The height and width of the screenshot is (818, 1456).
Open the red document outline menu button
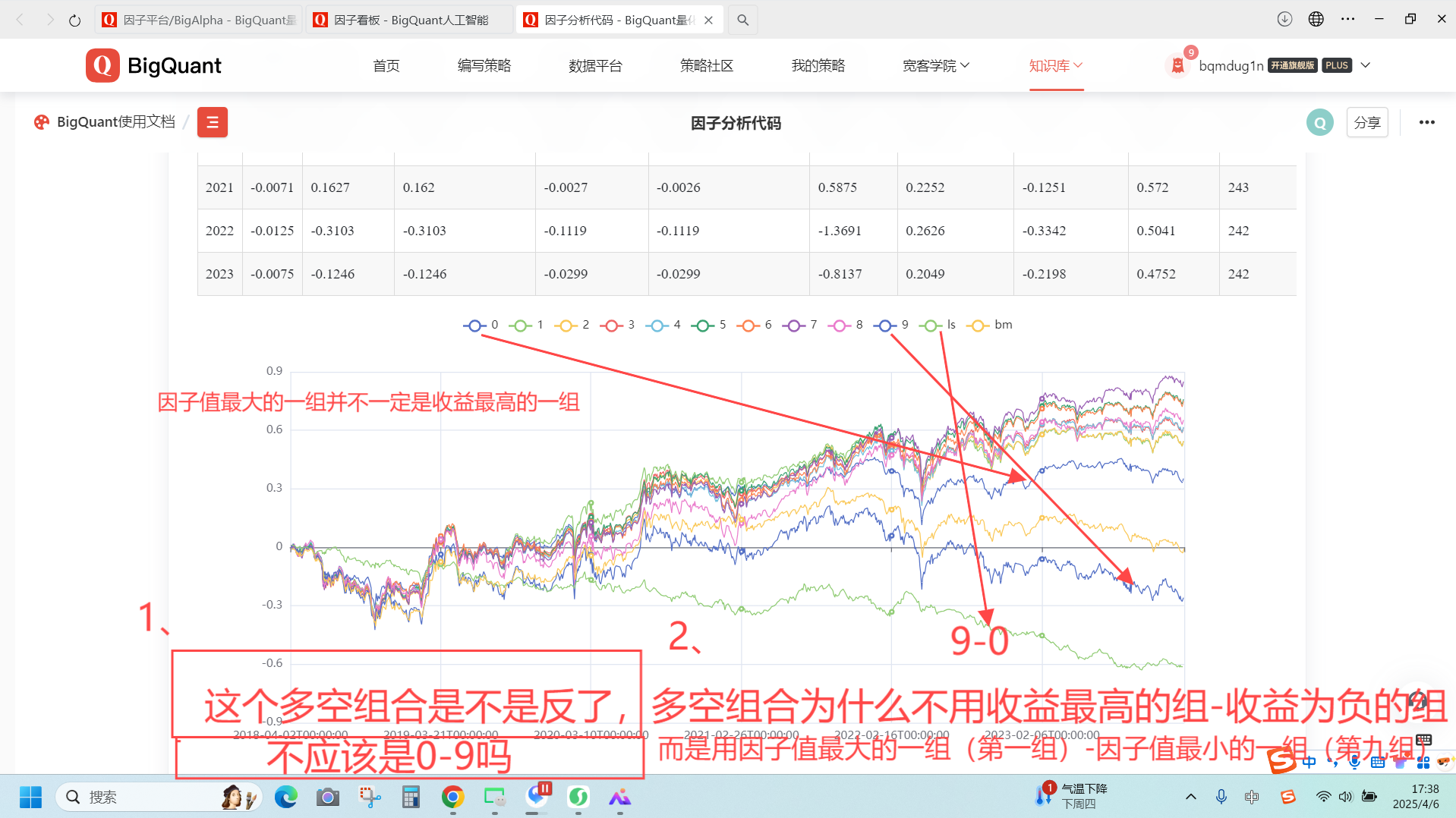213,122
